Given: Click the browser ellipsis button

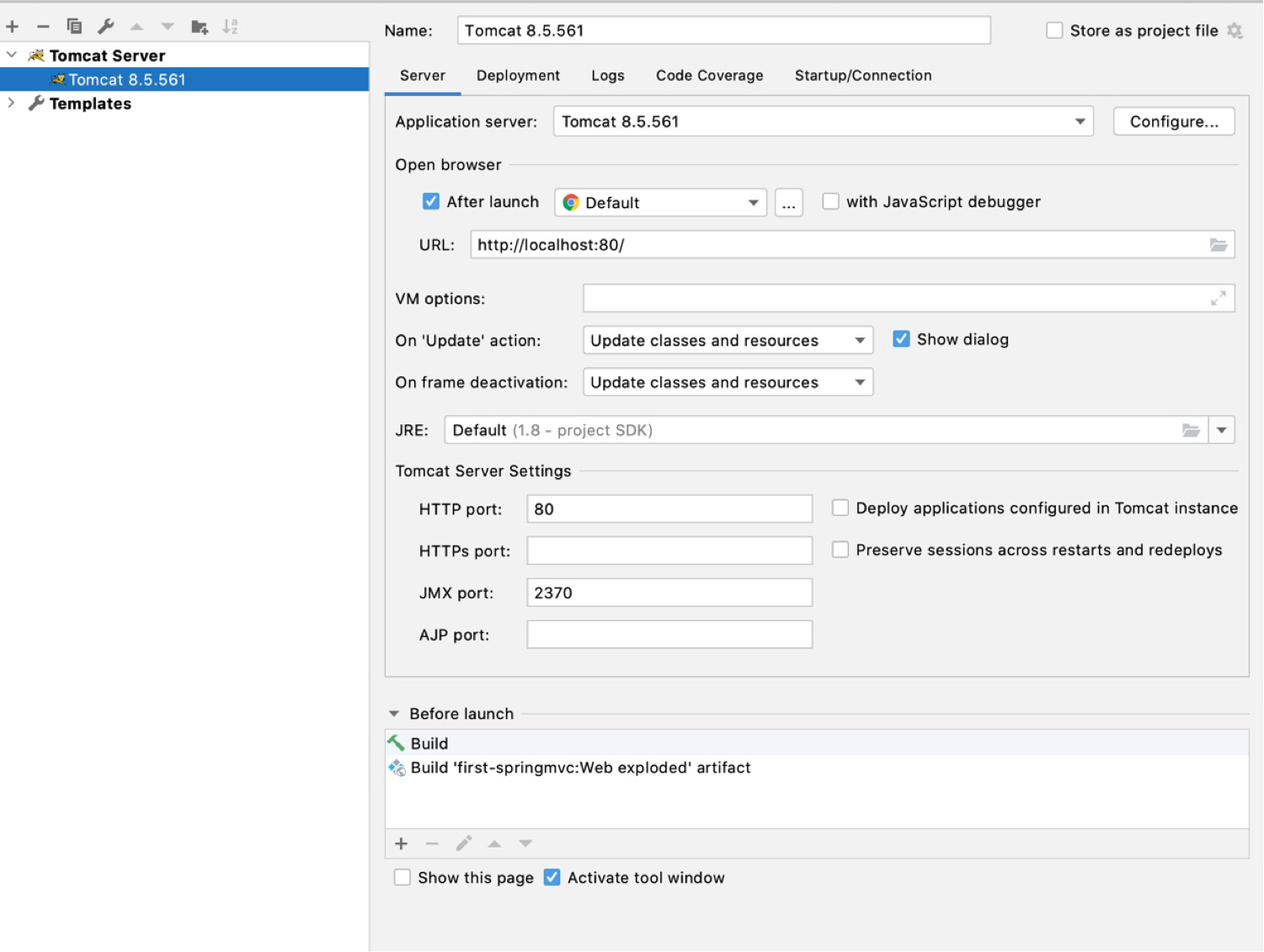Looking at the screenshot, I should tap(788, 203).
